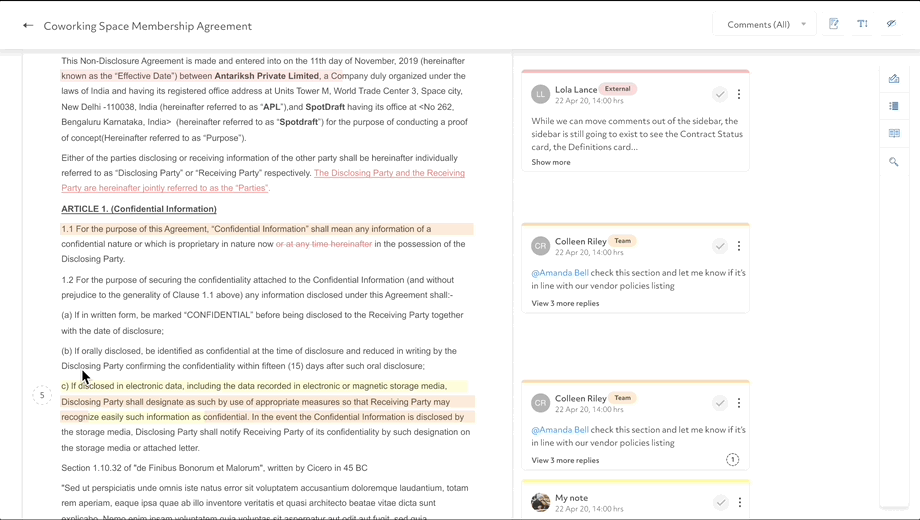Click Lola Lance's LL avatar
Screen dimensions: 920x520
540,94
